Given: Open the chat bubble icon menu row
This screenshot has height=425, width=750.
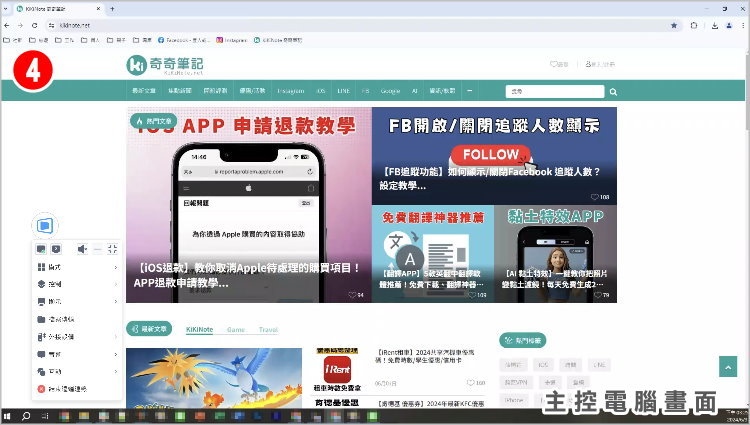Looking at the screenshot, I should tap(77, 354).
